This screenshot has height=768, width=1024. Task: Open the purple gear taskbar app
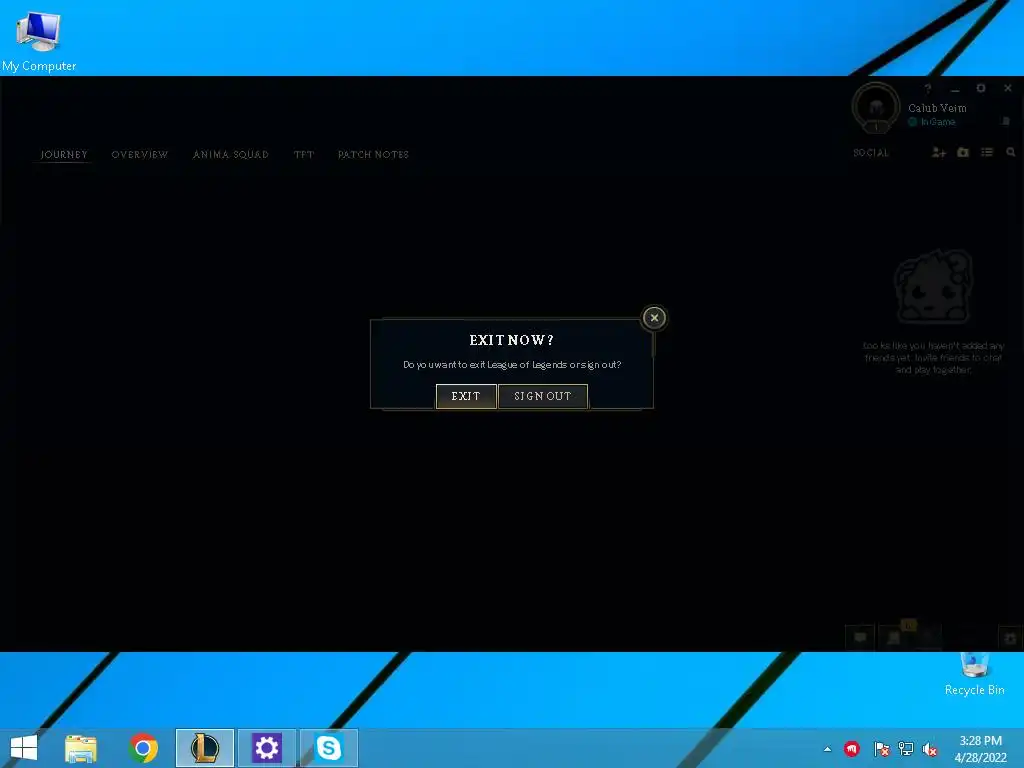[x=266, y=748]
